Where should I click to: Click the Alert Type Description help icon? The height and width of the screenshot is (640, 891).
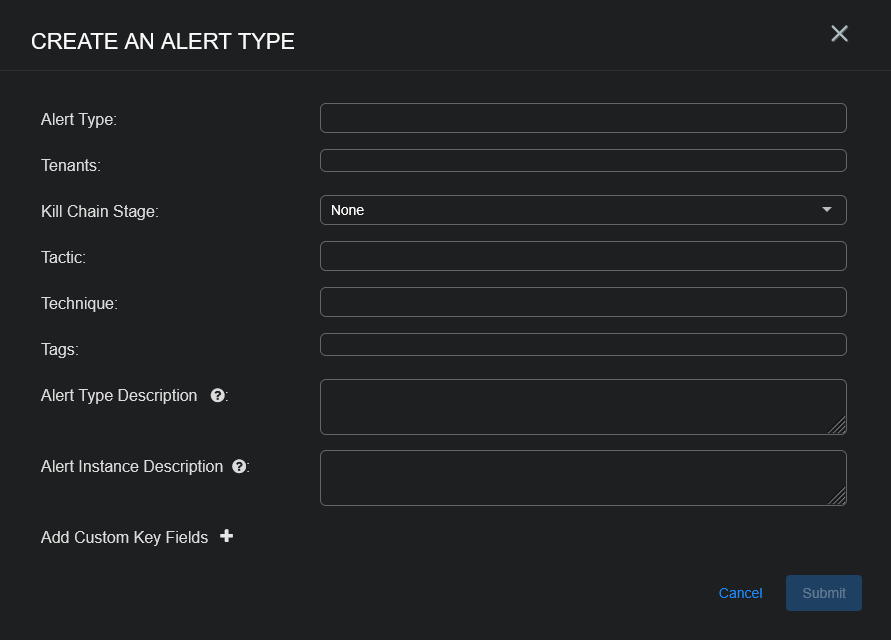[x=217, y=396]
